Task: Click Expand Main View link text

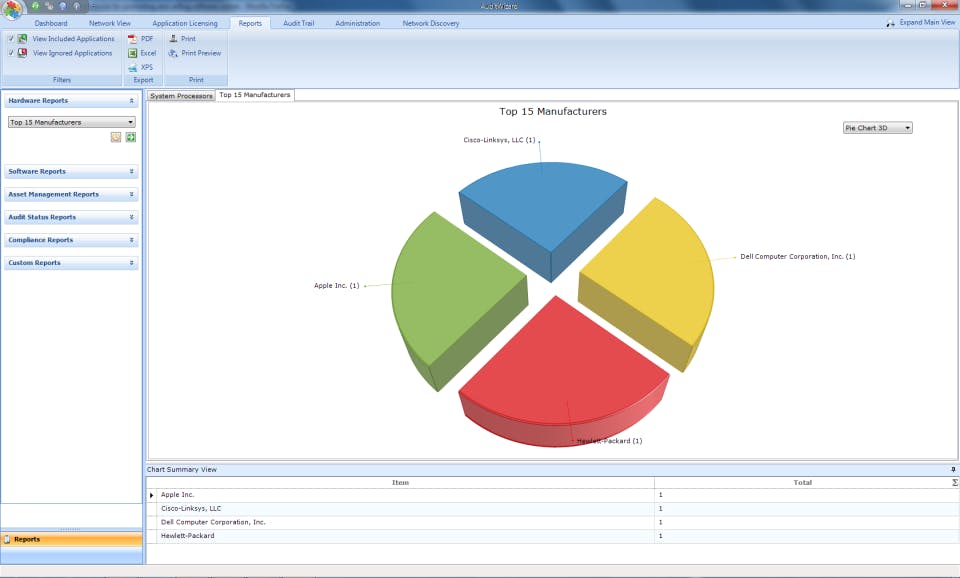Action: click(x=927, y=23)
